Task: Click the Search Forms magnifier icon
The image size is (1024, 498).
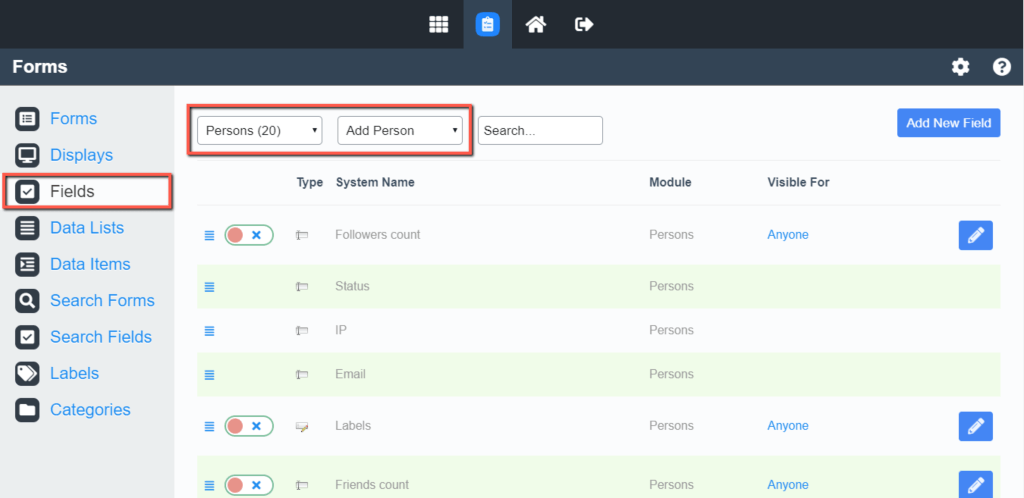Action: point(27,301)
